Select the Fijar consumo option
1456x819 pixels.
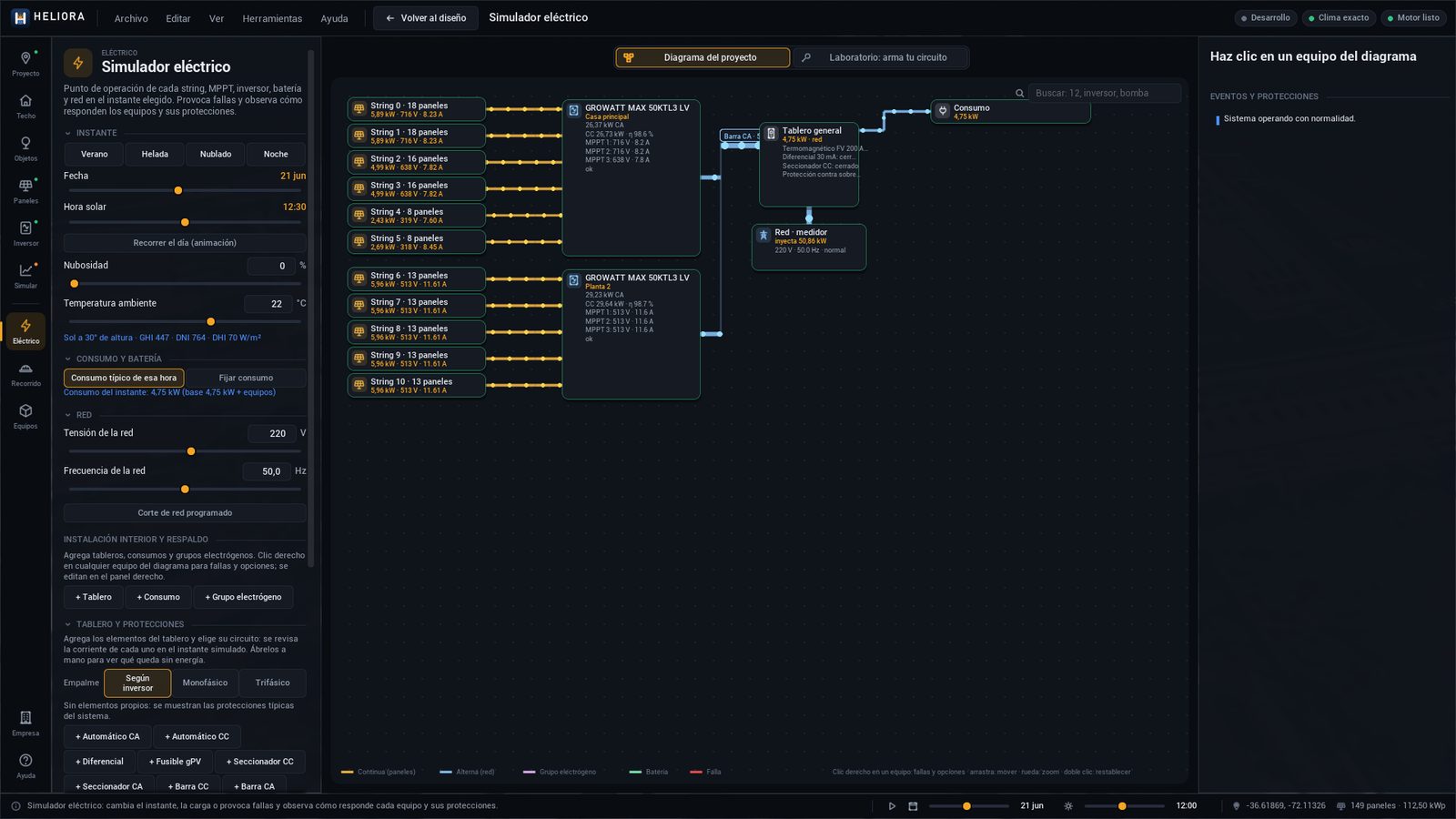(246, 378)
